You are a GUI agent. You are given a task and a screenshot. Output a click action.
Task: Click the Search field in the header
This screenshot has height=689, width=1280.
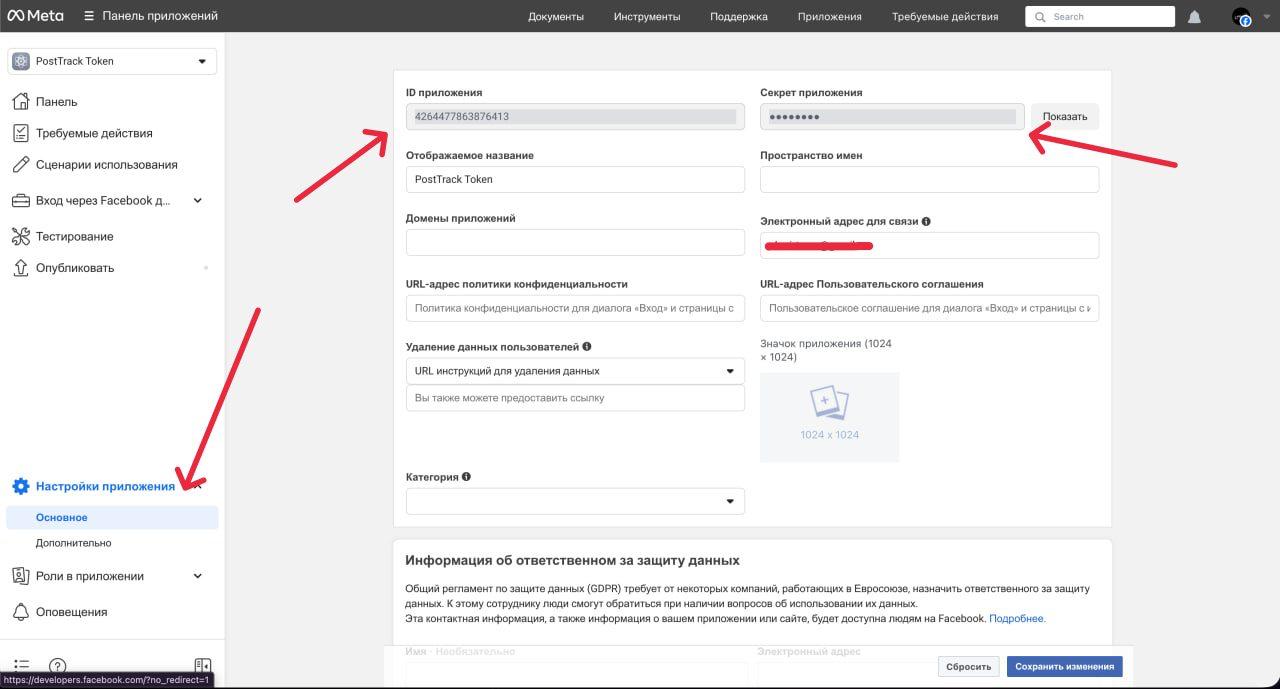[x=1100, y=16]
